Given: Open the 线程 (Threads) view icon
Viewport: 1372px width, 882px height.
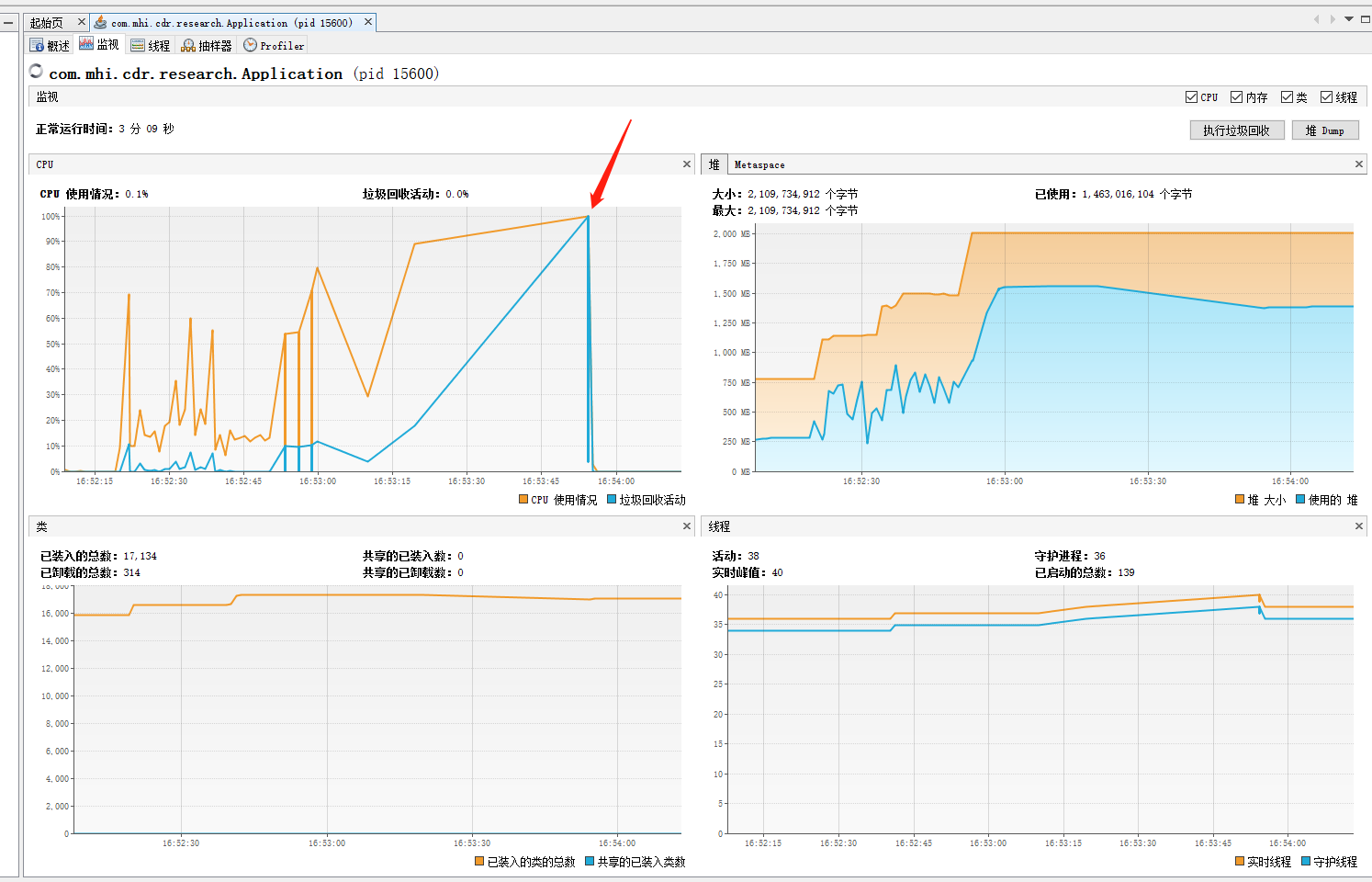Looking at the screenshot, I should [x=138, y=44].
